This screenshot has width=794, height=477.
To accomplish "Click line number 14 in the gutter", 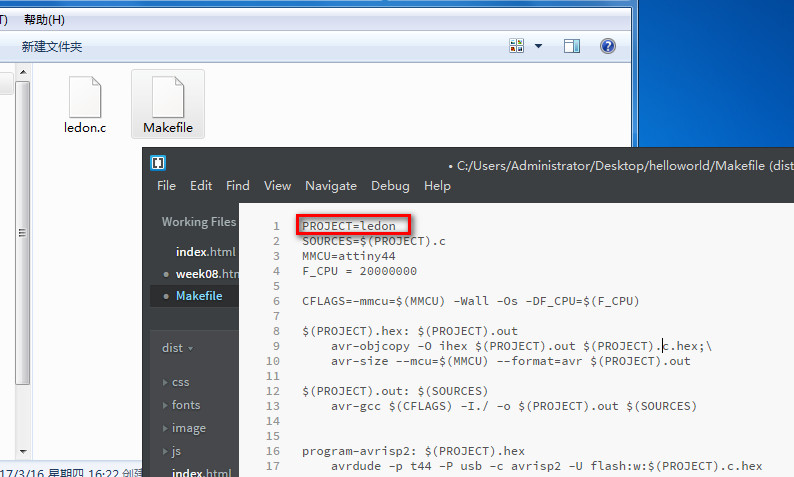I will pos(272,421).
